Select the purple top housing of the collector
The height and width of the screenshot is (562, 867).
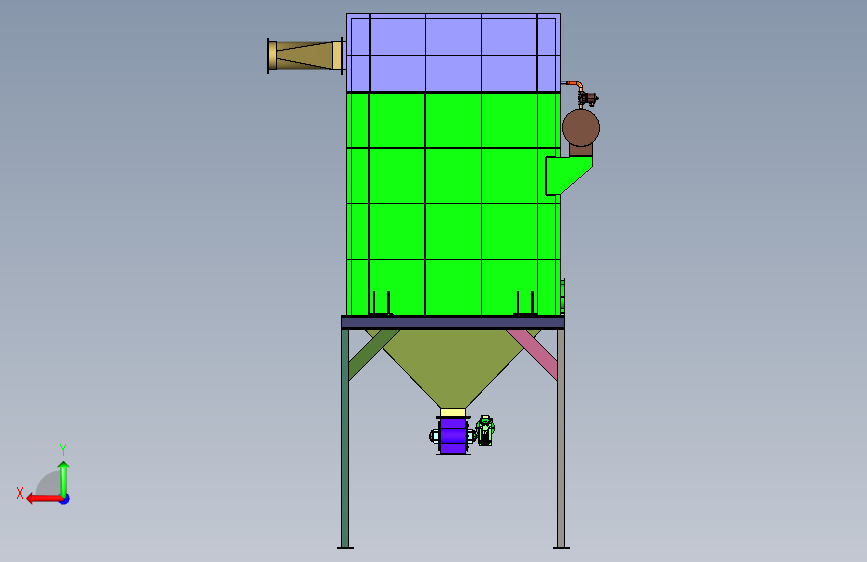pos(453,53)
